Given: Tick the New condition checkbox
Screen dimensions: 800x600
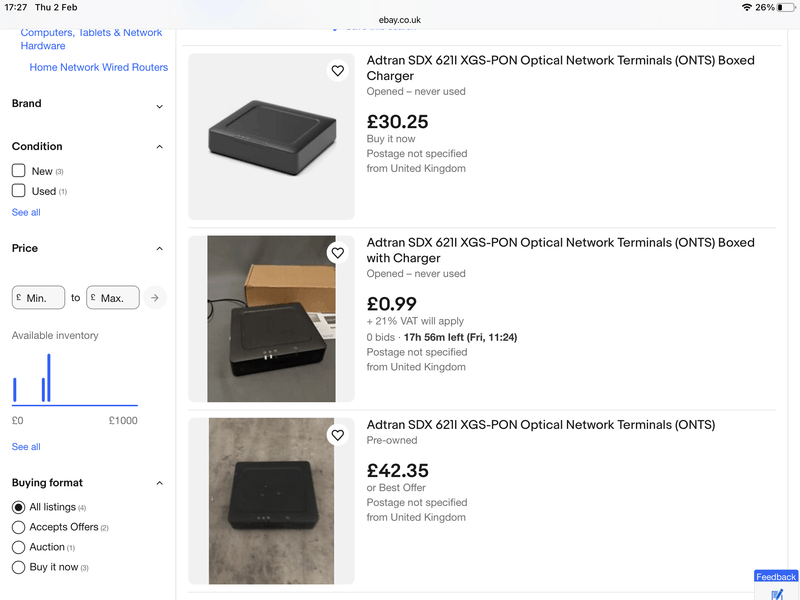Looking at the screenshot, I should point(18,171).
